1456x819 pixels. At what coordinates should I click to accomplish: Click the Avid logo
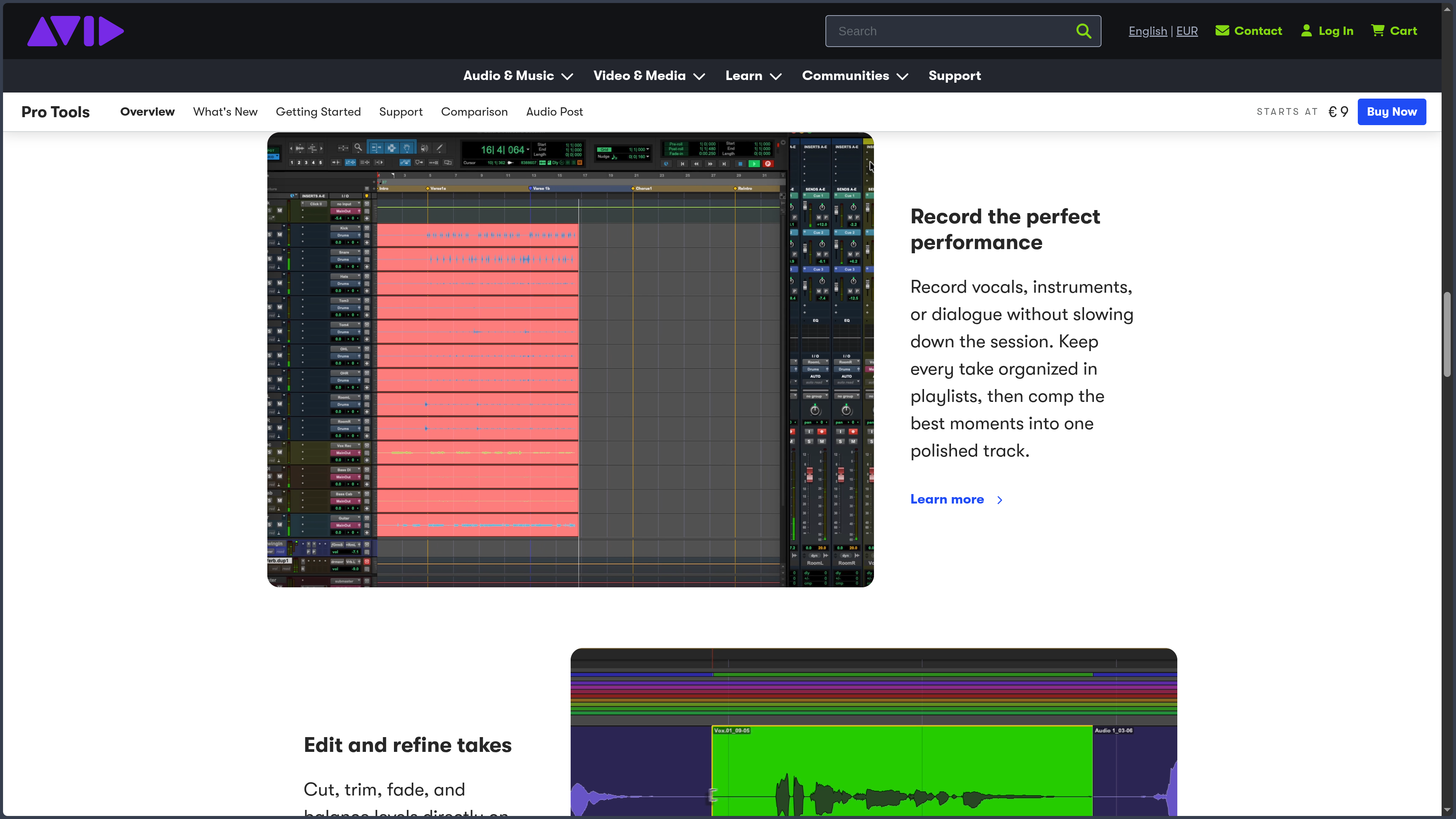(x=75, y=30)
